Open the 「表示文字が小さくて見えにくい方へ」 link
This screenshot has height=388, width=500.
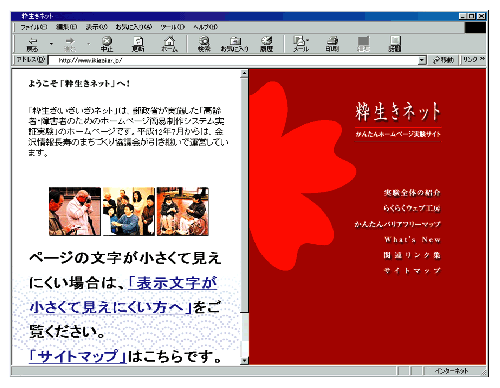tap(123, 295)
